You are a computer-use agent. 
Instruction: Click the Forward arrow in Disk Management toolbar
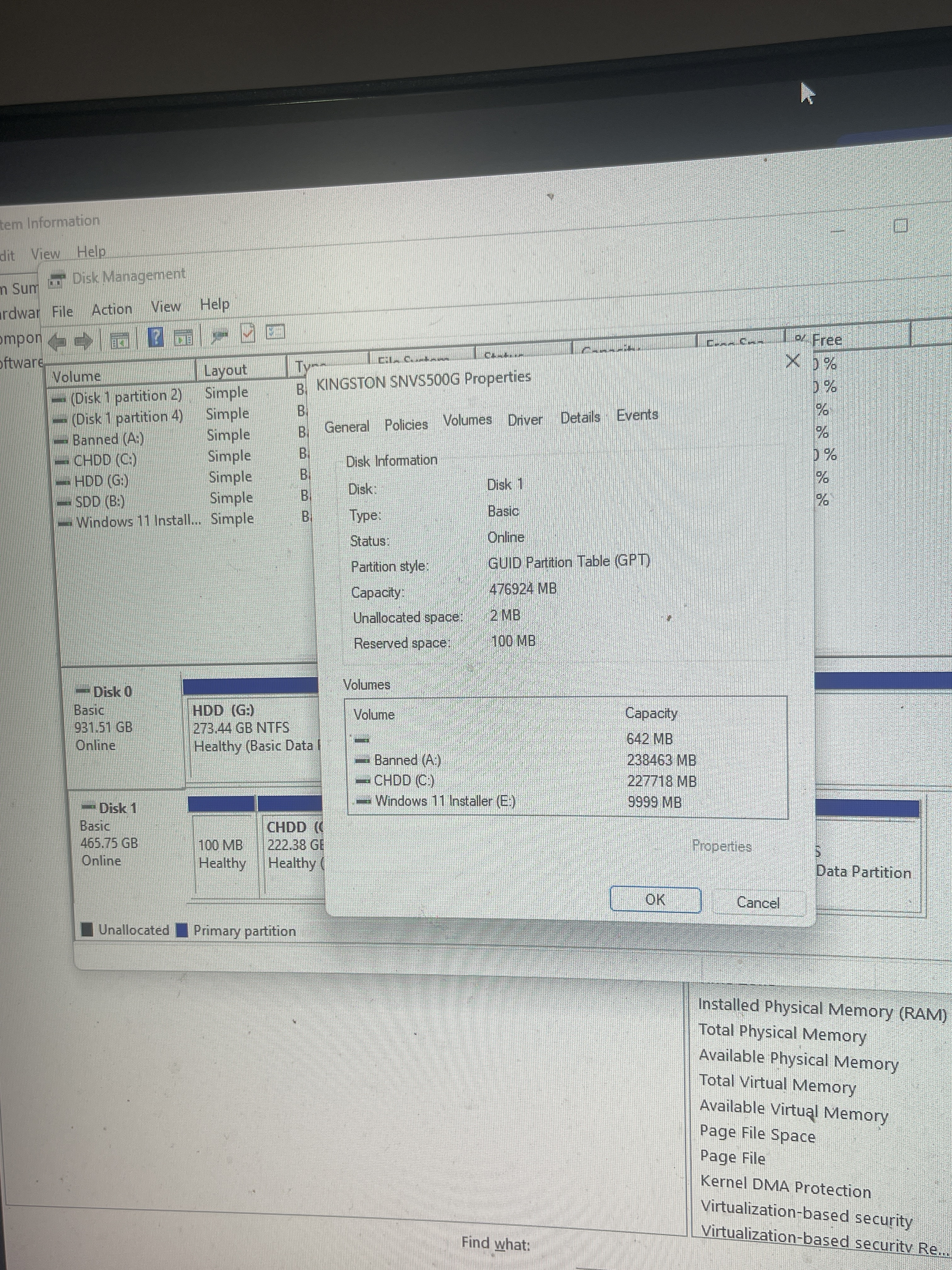point(84,341)
